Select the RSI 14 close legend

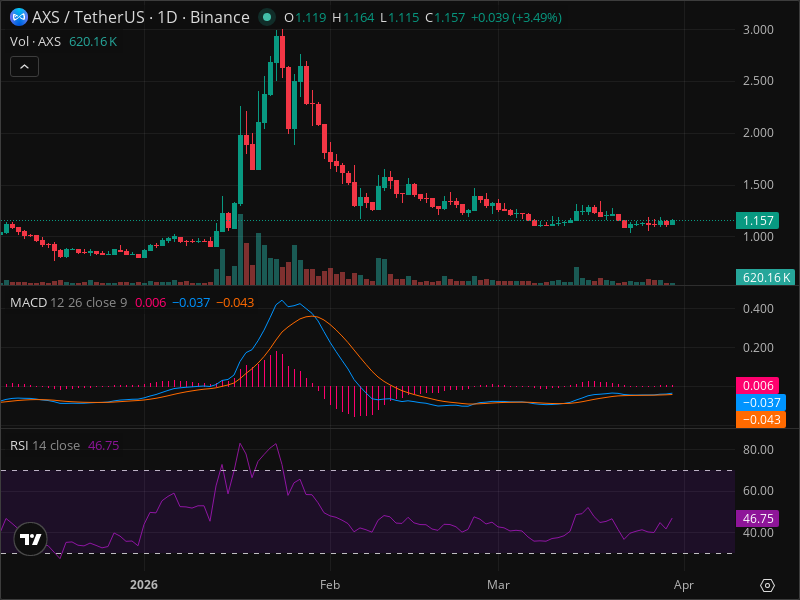(45, 445)
